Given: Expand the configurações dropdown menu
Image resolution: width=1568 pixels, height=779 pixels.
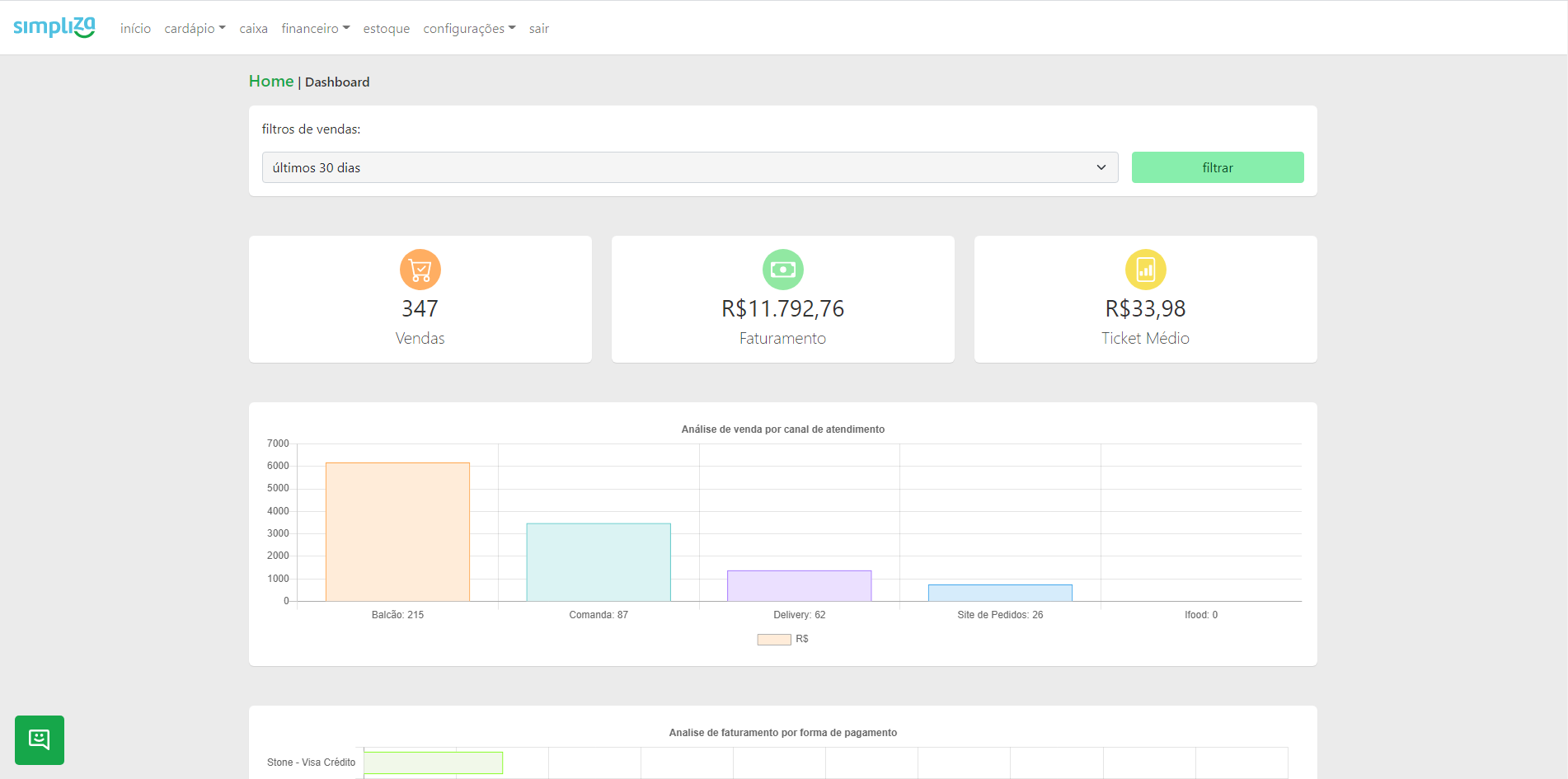Looking at the screenshot, I should pos(469,28).
